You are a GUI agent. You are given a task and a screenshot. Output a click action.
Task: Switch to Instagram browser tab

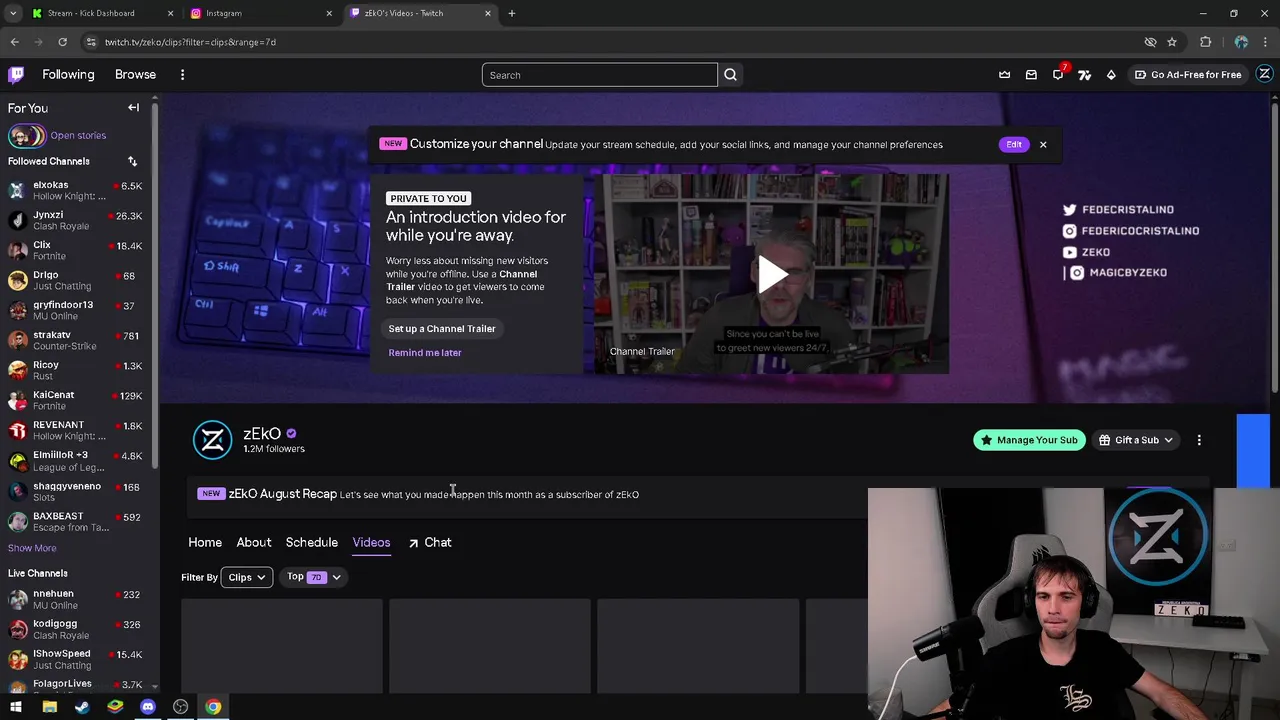pos(262,13)
